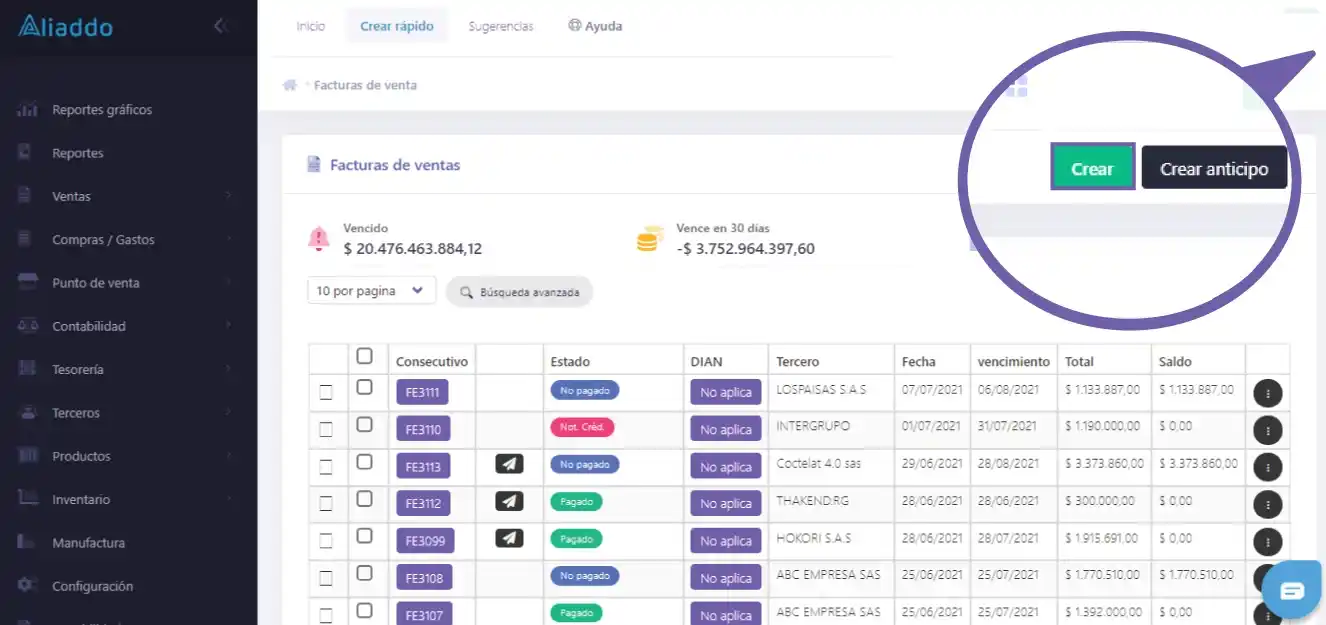This screenshot has width=1326, height=625.
Task: Click the No aplica DIAN button for FE3110
Action: pyautogui.click(x=726, y=429)
